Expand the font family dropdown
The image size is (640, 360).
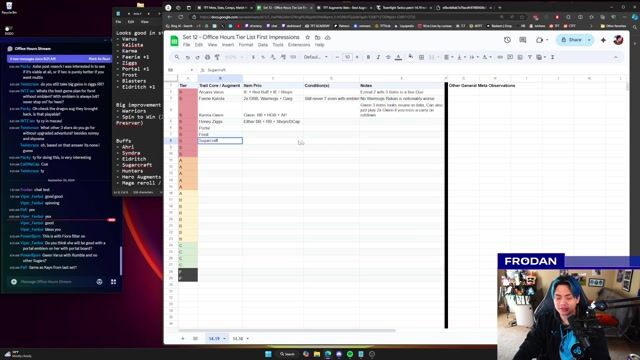point(316,57)
